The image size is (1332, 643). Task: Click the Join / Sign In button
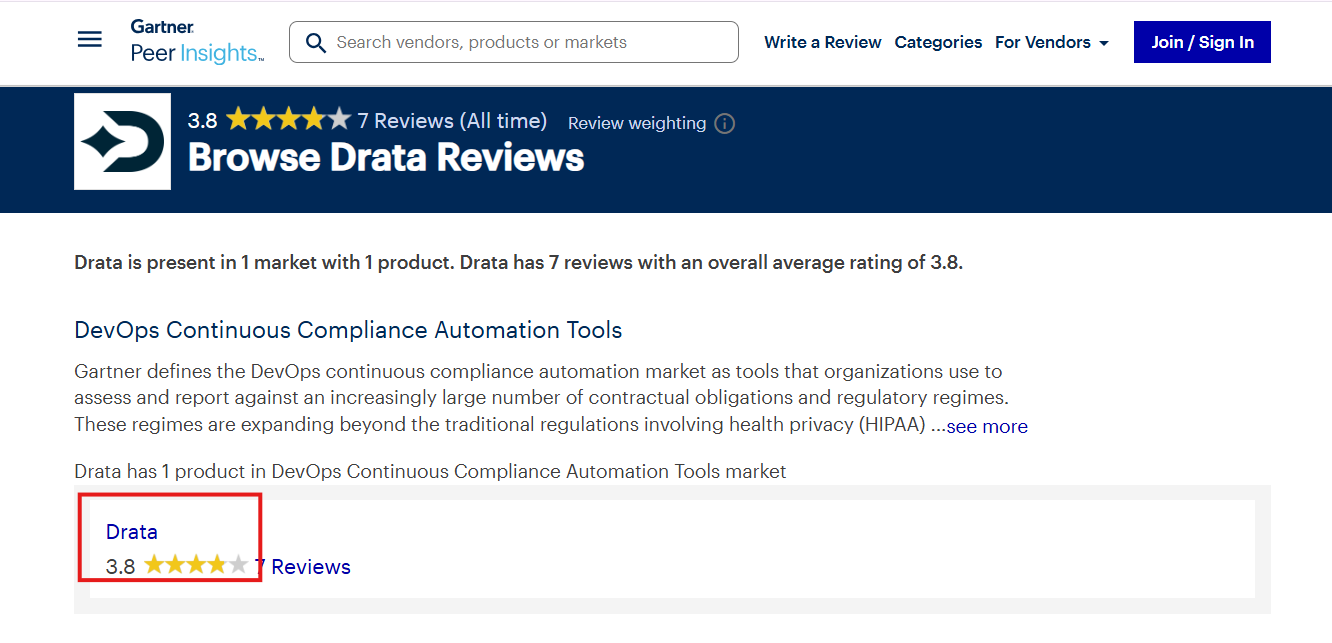[1202, 42]
